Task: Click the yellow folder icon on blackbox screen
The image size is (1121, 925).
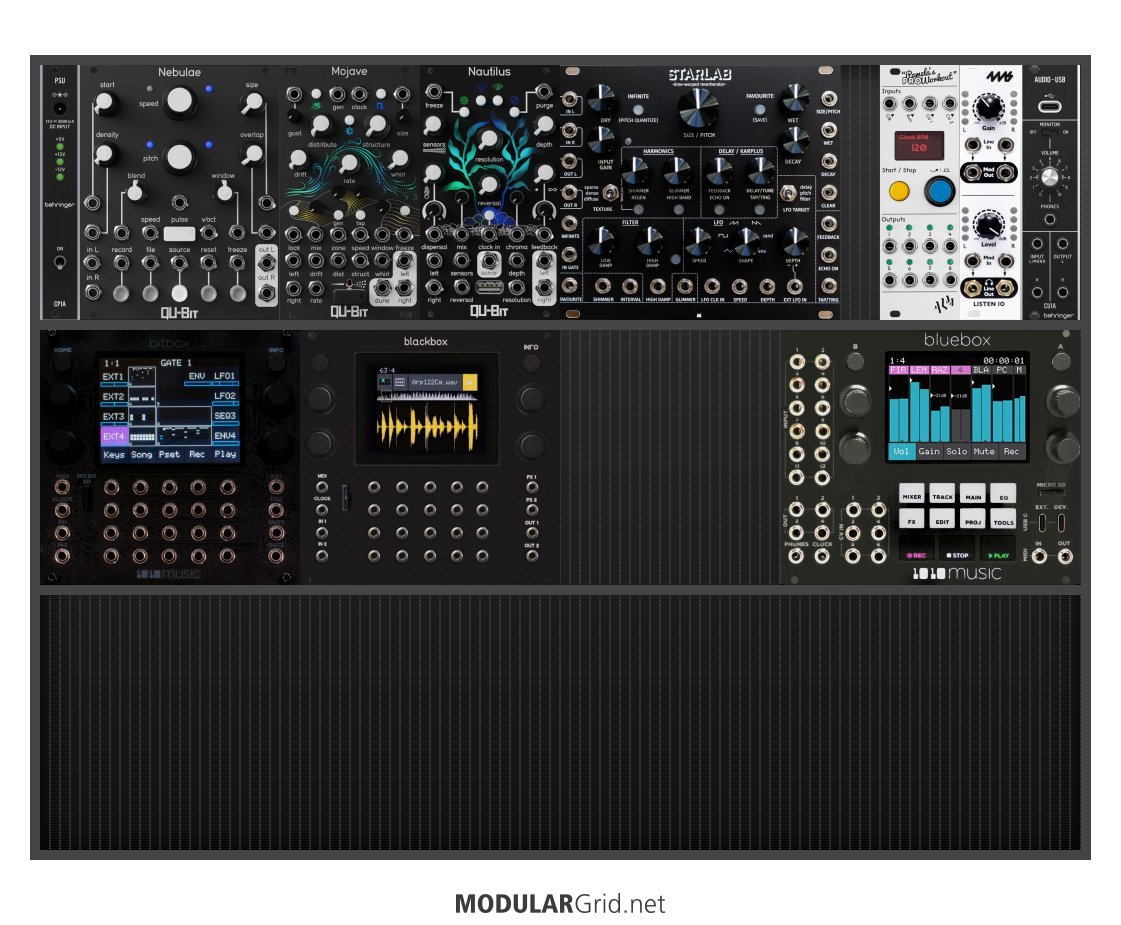Action: [470, 382]
